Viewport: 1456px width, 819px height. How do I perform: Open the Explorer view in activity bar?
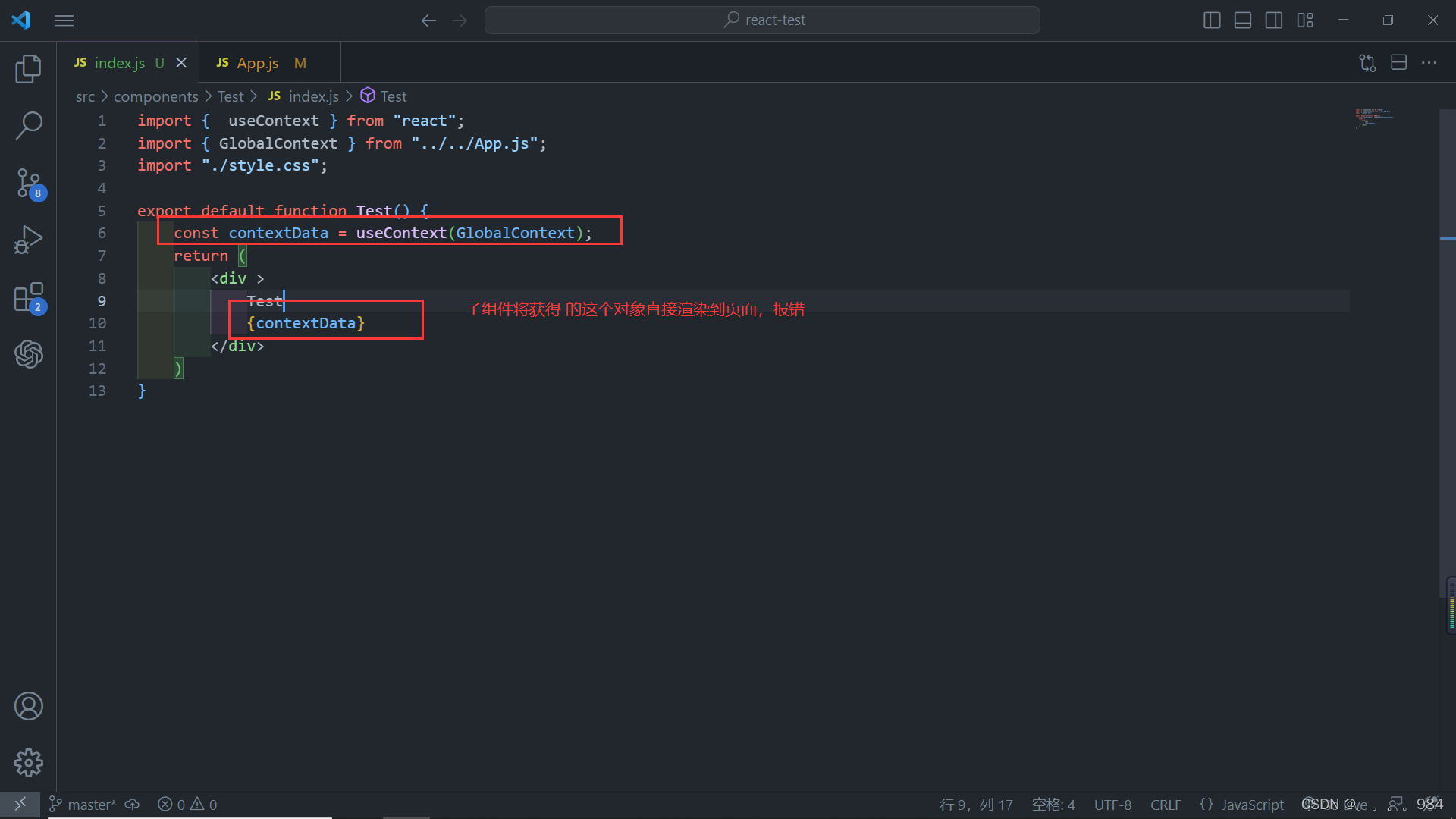(28, 69)
